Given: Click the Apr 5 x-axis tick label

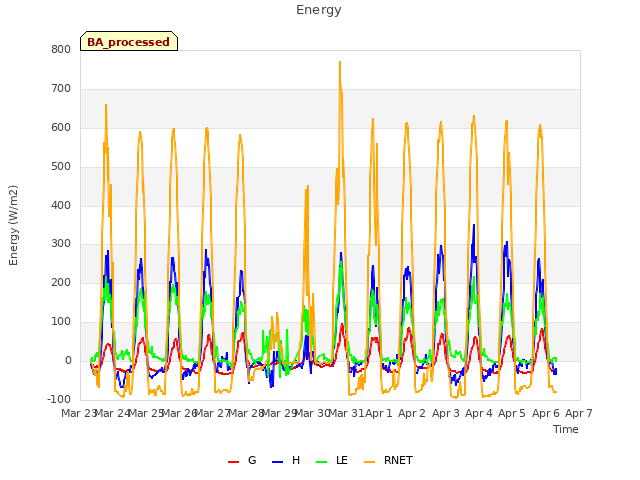Looking at the screenshot, I should pos(512,413).
